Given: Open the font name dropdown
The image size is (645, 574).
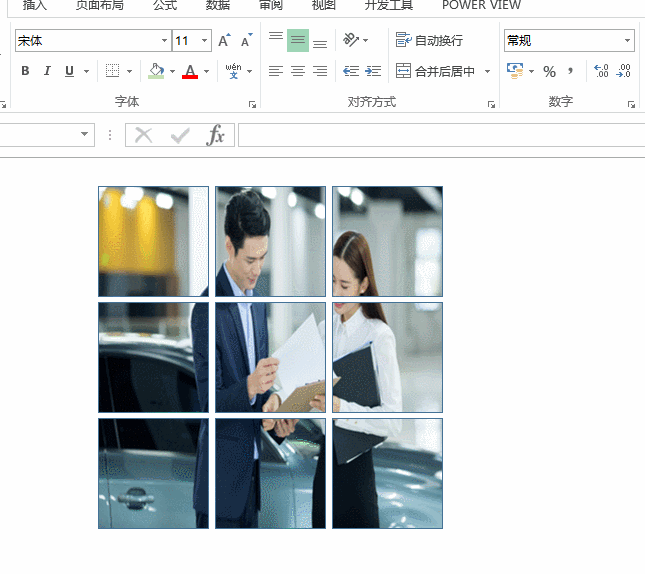Looking at the screenshot, I should 164,41.
